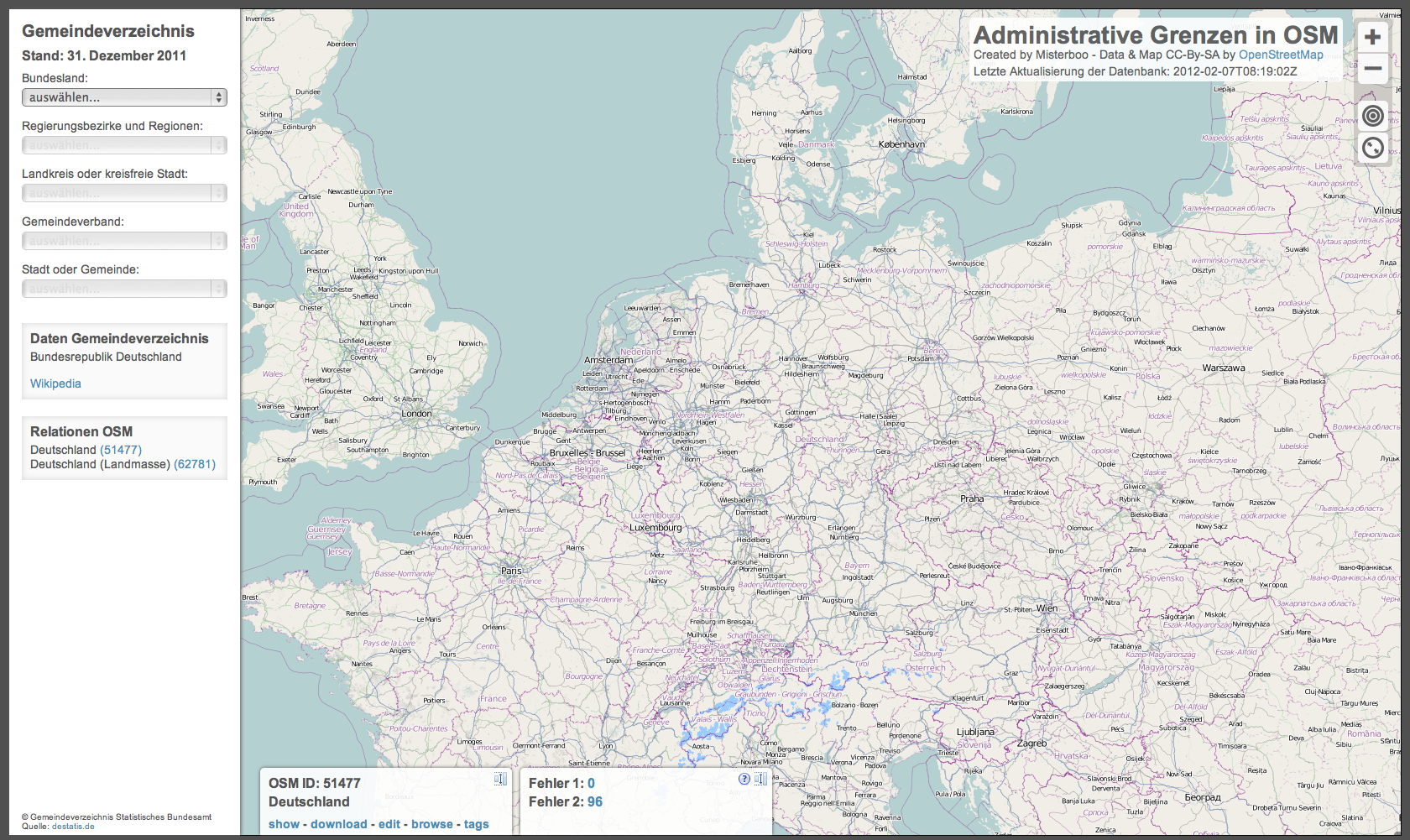Open help for the Fehler panel
The height and width of the screenshot is (840, 1410).
744,779
